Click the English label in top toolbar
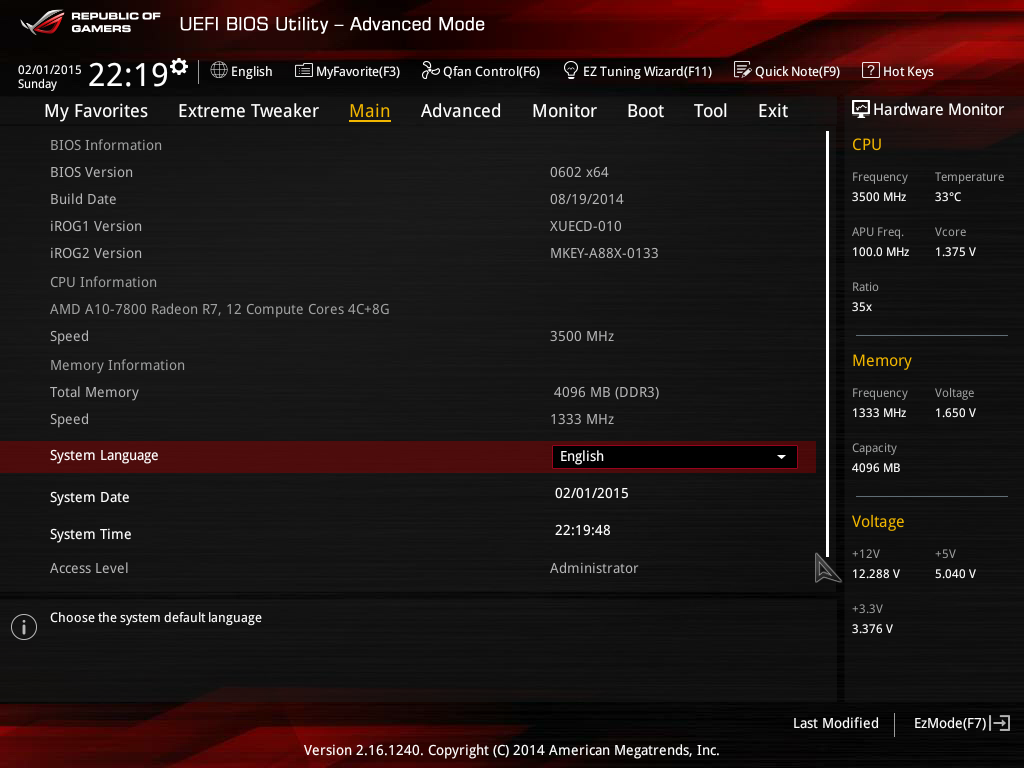The width and height of the screenshot is (1024, 768). 251,71
